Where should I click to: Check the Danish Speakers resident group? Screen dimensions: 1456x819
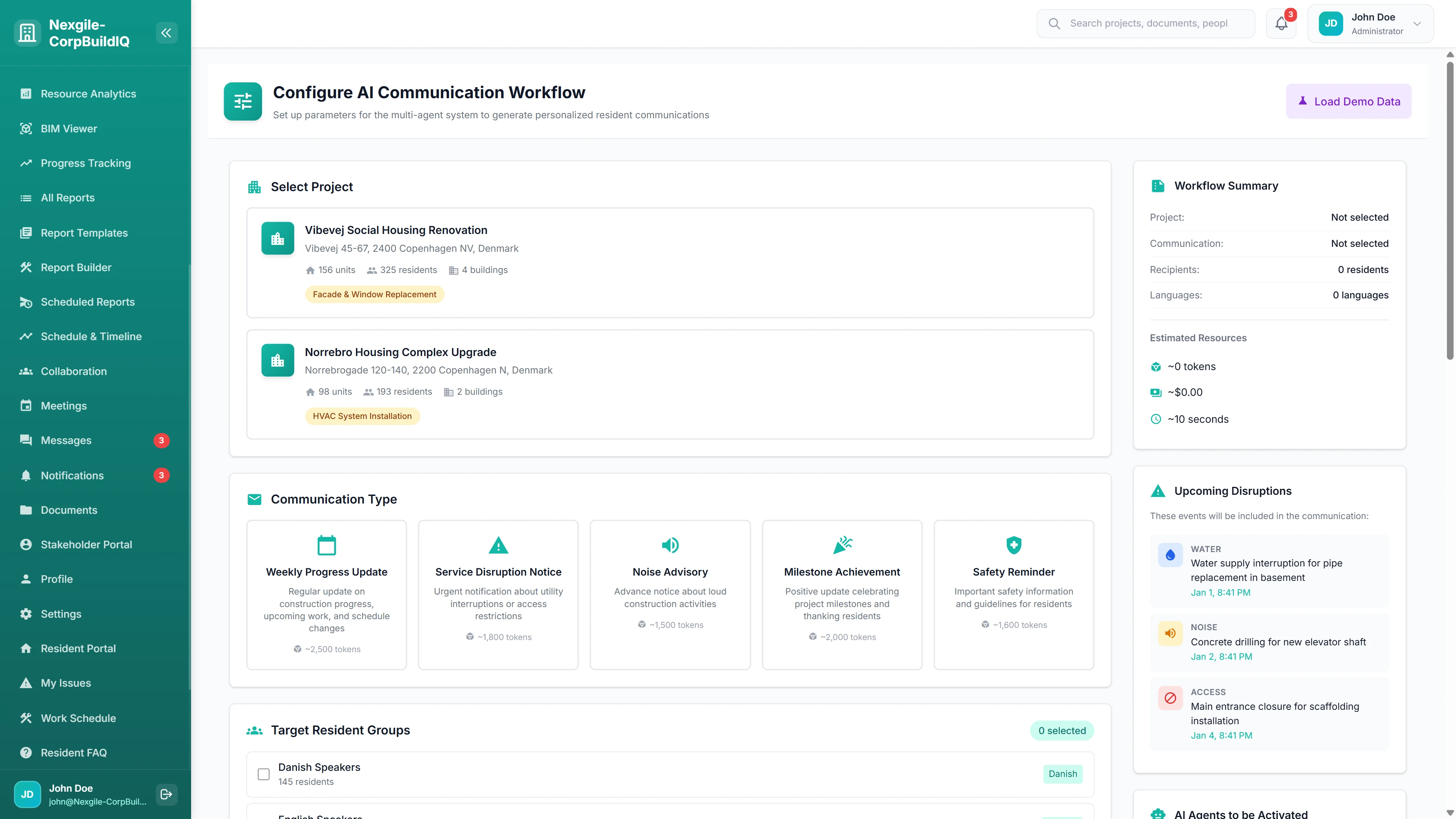pos(264,774)
